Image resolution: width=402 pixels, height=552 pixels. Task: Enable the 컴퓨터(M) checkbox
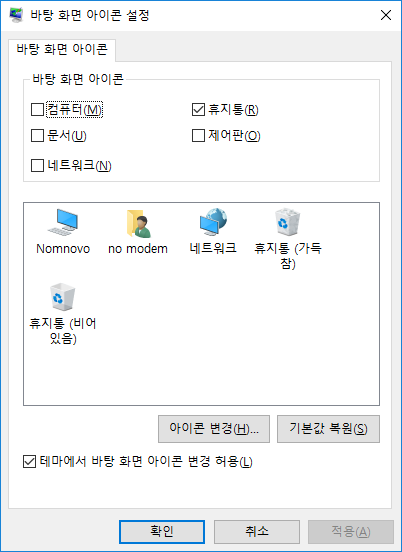(x=37, y=109)
